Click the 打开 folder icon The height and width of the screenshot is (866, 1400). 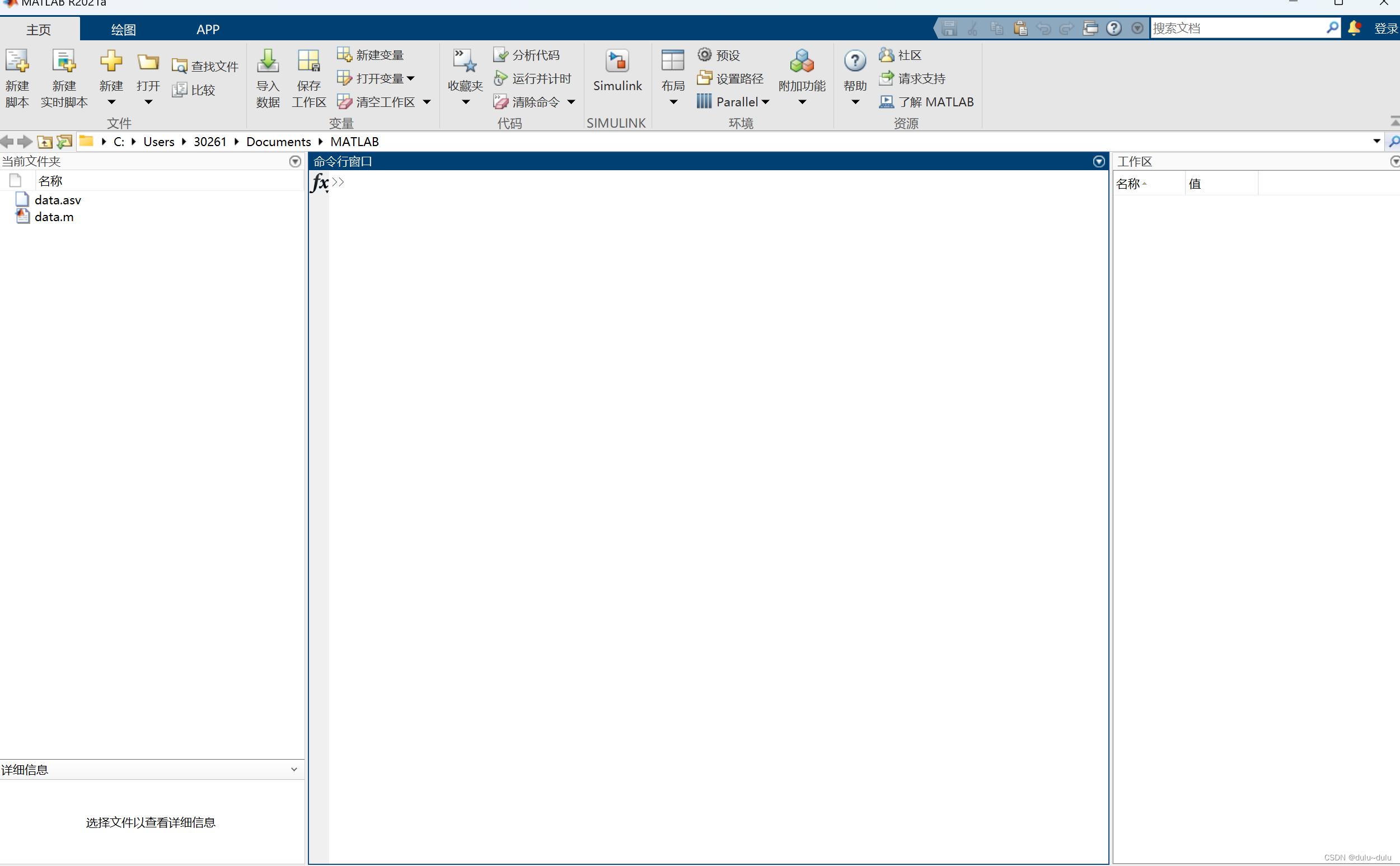[x=148, y=61]
